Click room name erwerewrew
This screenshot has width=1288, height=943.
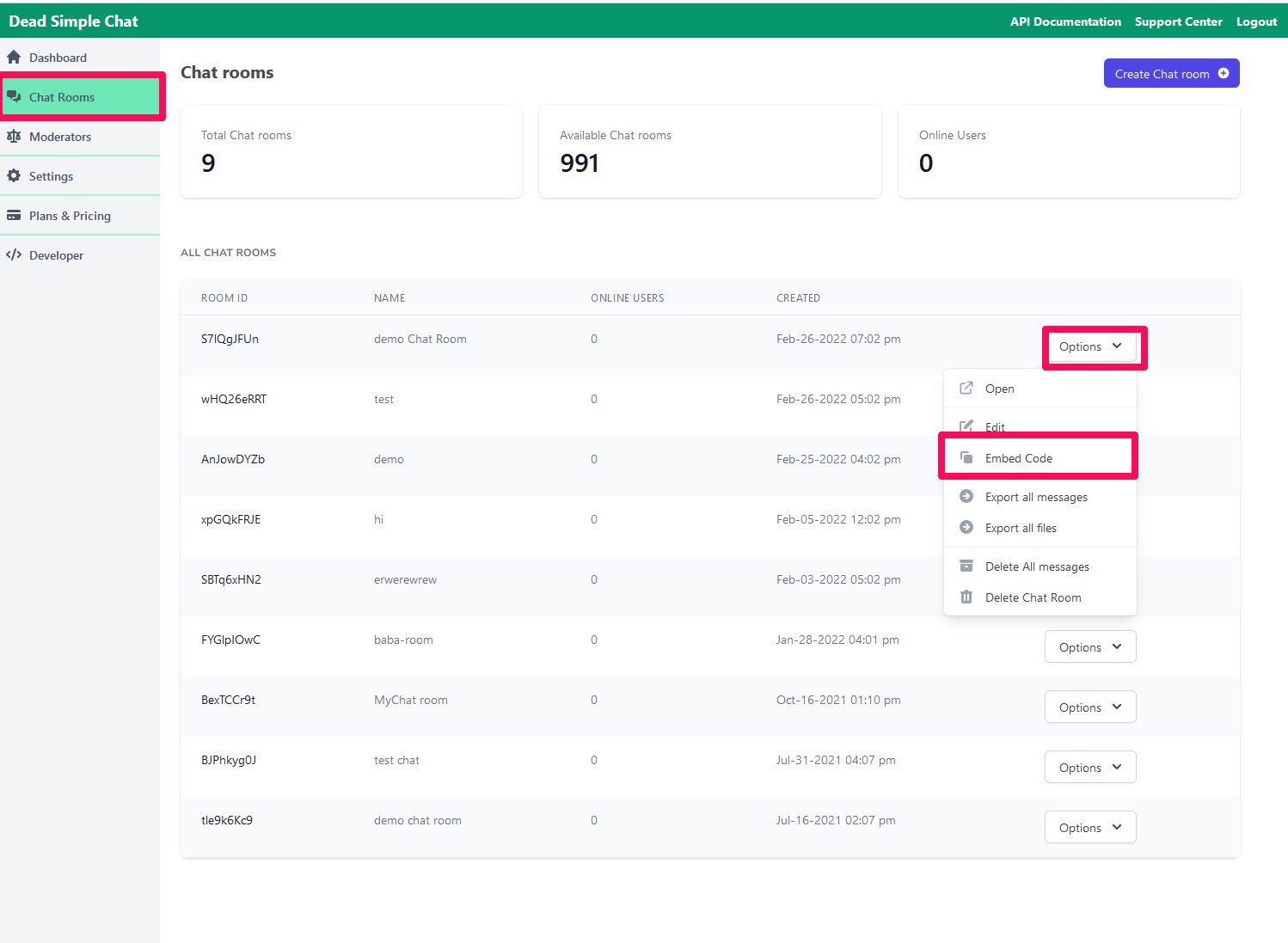click(405, 579)
